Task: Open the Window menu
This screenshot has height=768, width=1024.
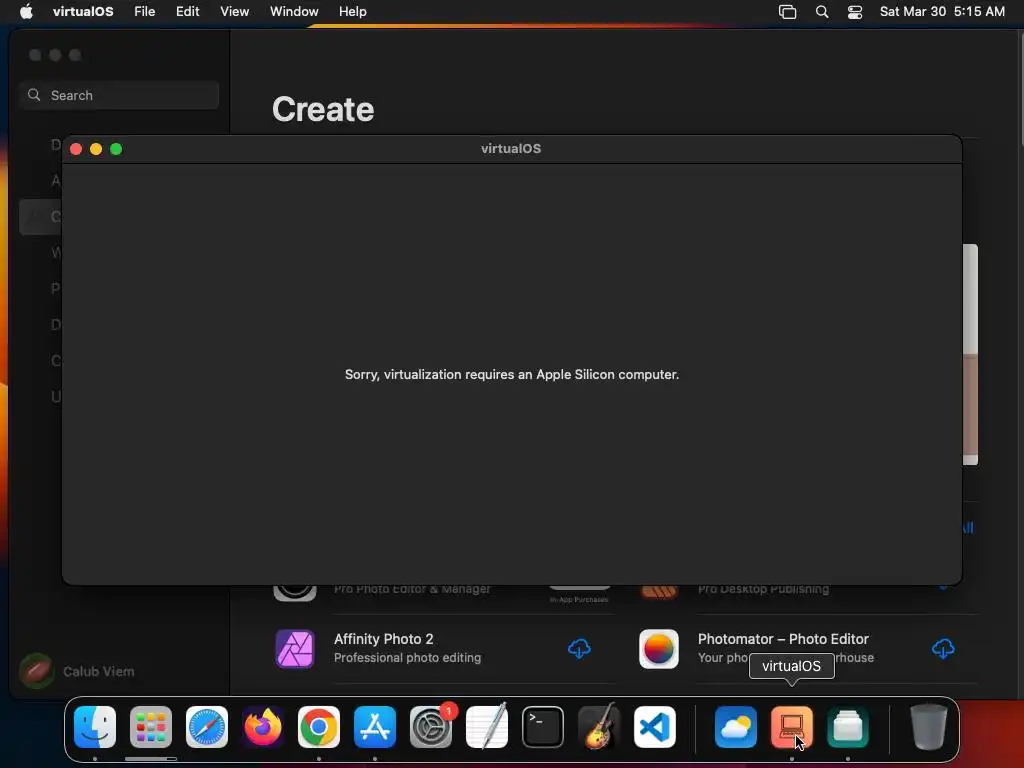Action: 294,11
